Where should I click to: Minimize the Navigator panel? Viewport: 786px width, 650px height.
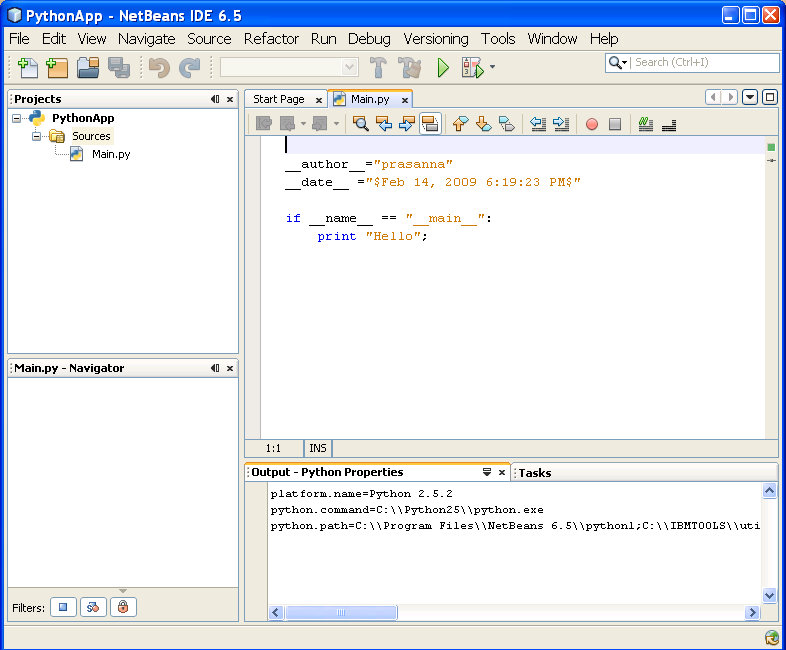pyautogui.click(x=215, y=368)
